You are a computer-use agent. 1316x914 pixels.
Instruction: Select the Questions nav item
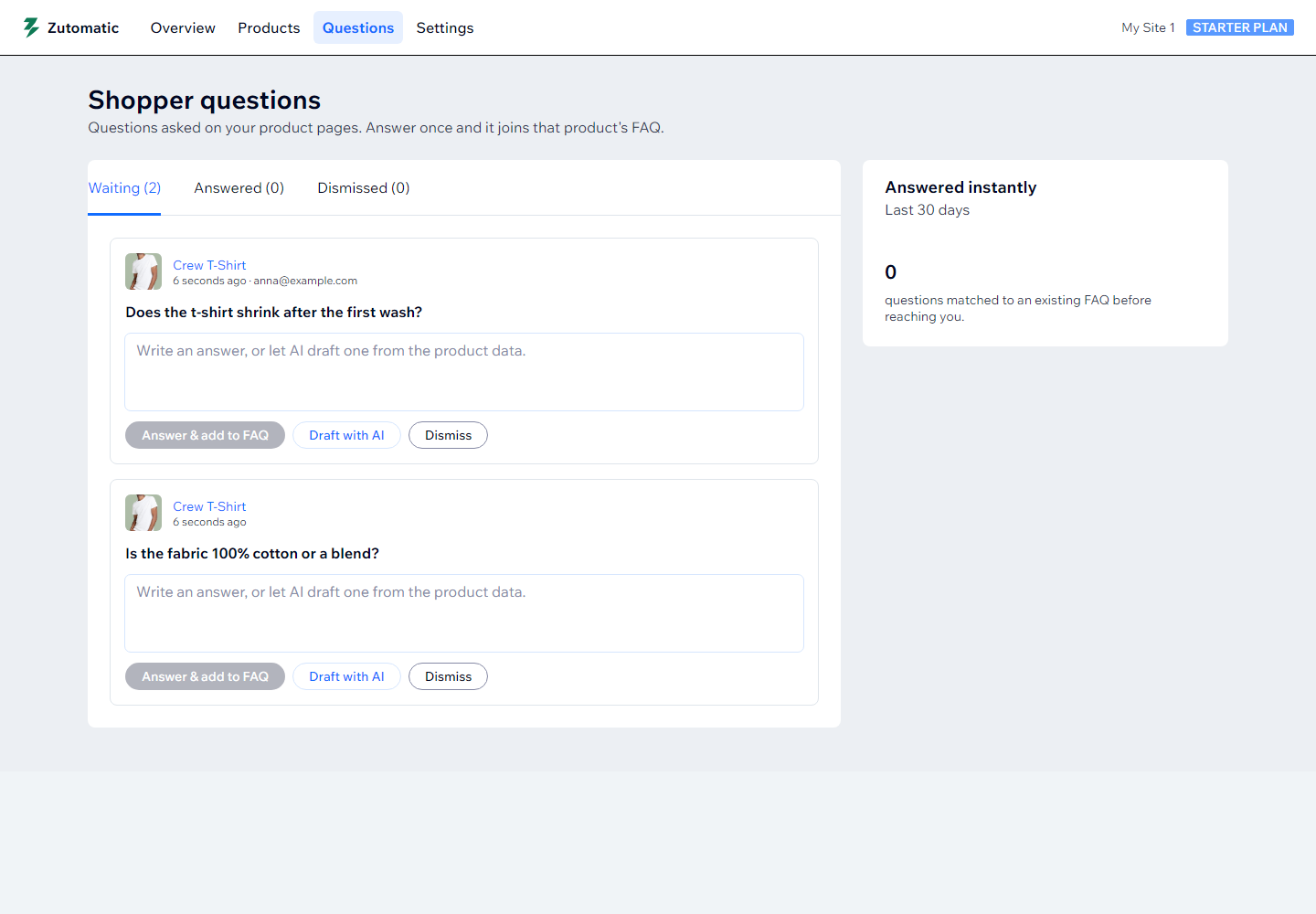click(x=358, y=27)
